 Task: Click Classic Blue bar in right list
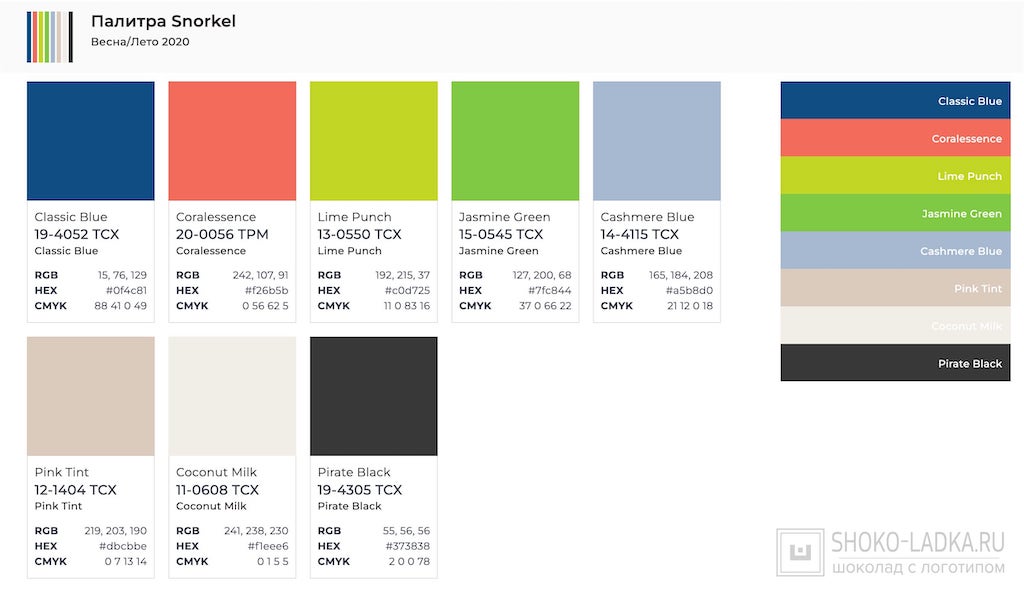click(902, 101)
